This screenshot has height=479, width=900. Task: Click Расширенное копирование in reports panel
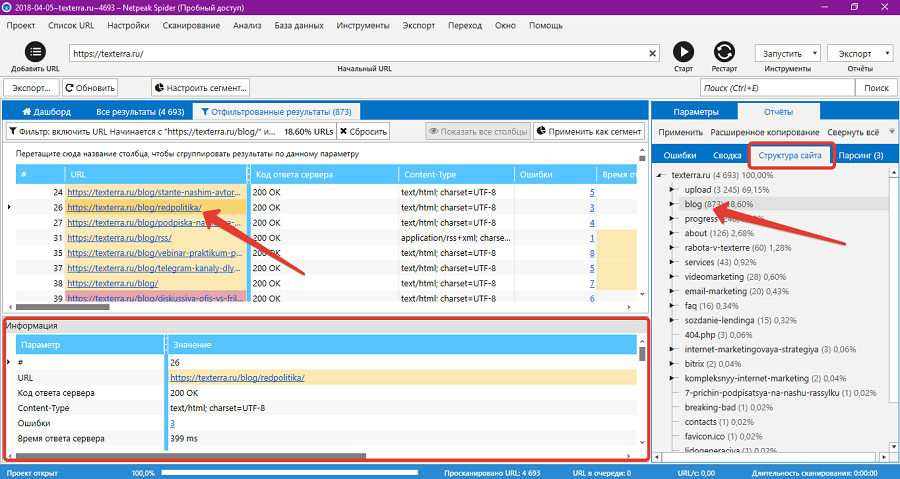(765, 132)
